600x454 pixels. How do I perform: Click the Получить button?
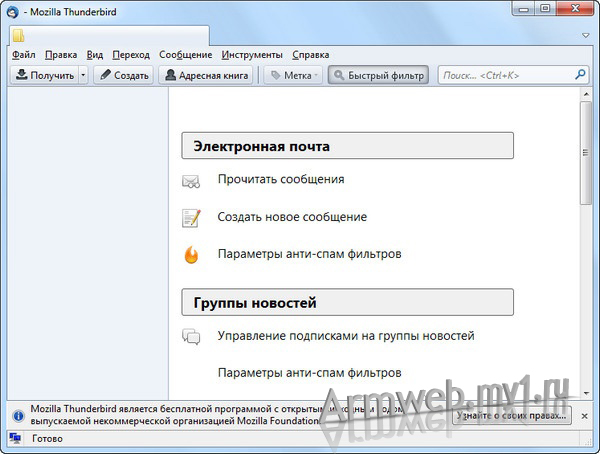(x=44, y=75)
